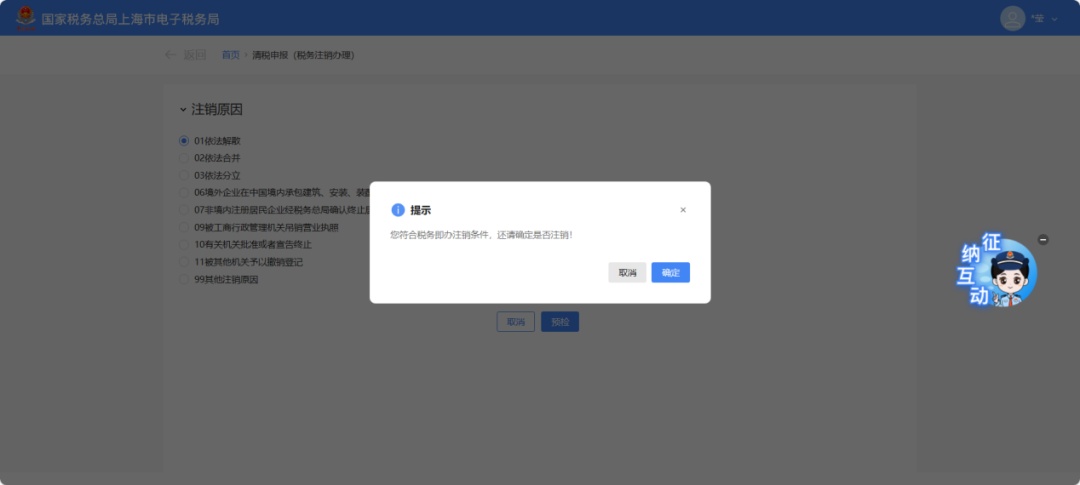Select radio 09被工商行政管理机关吊销营业执照
Image resolution: width=1080 pixels, height=485 pixels.
(x=184, y=227)
